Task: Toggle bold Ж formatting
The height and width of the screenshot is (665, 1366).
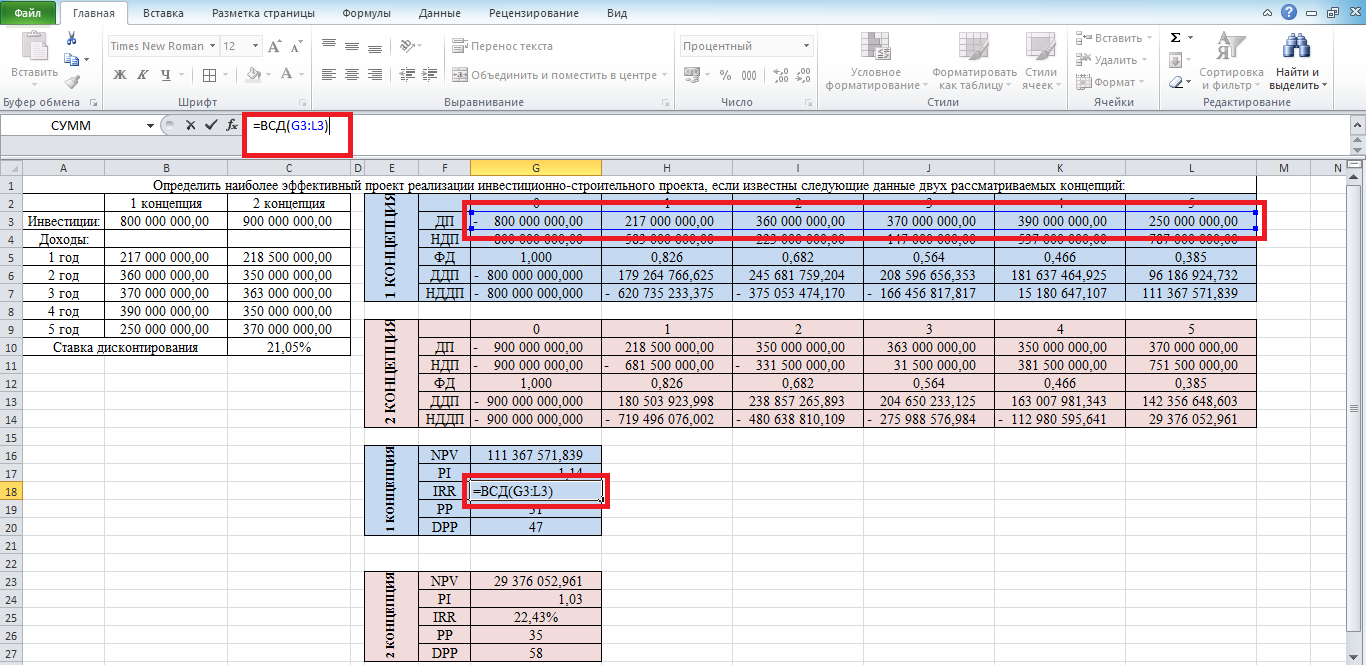Action: (120, 75)
